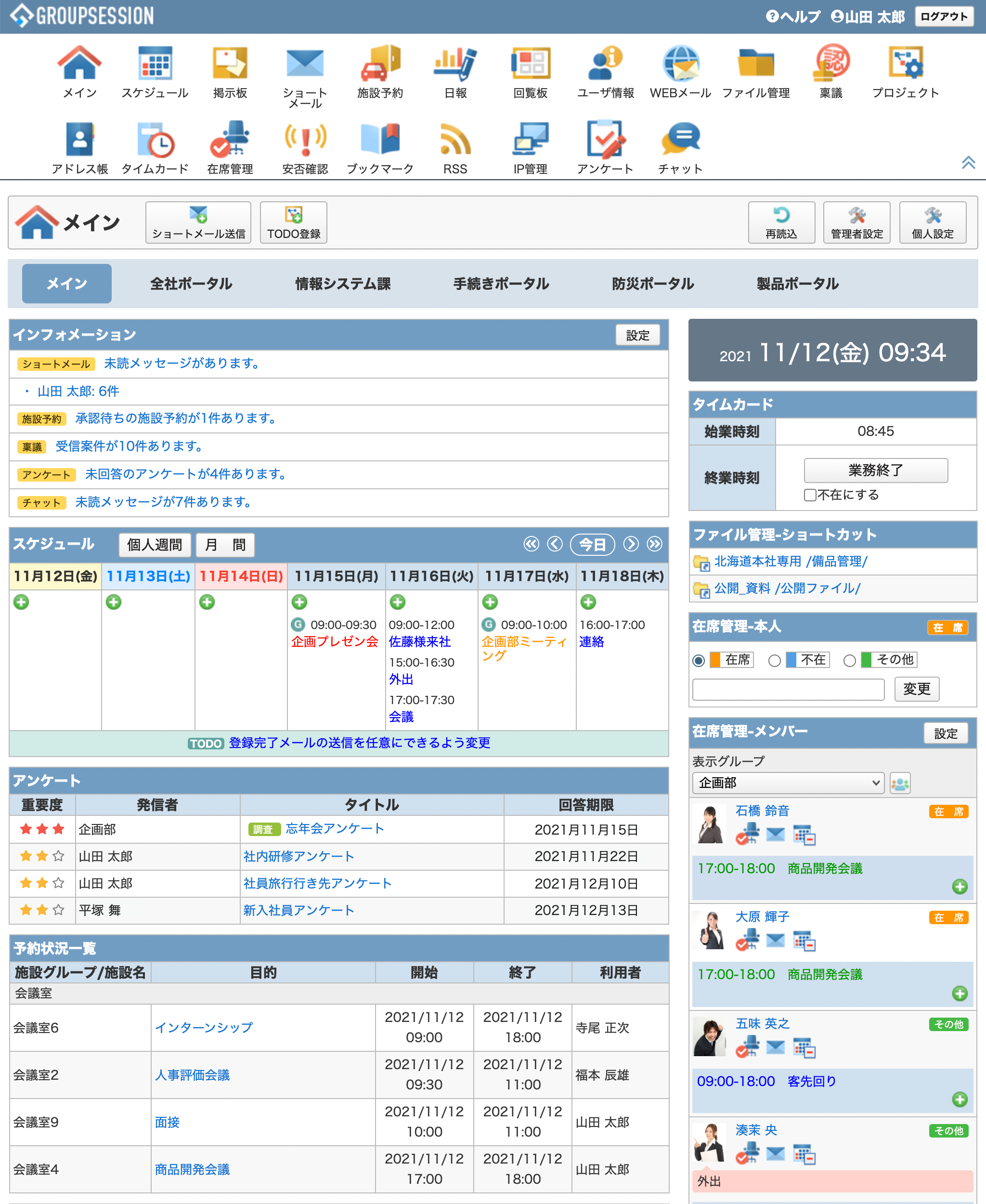
Task: Open the 表示グループ 企画部 dropdown
Action: 788,783
